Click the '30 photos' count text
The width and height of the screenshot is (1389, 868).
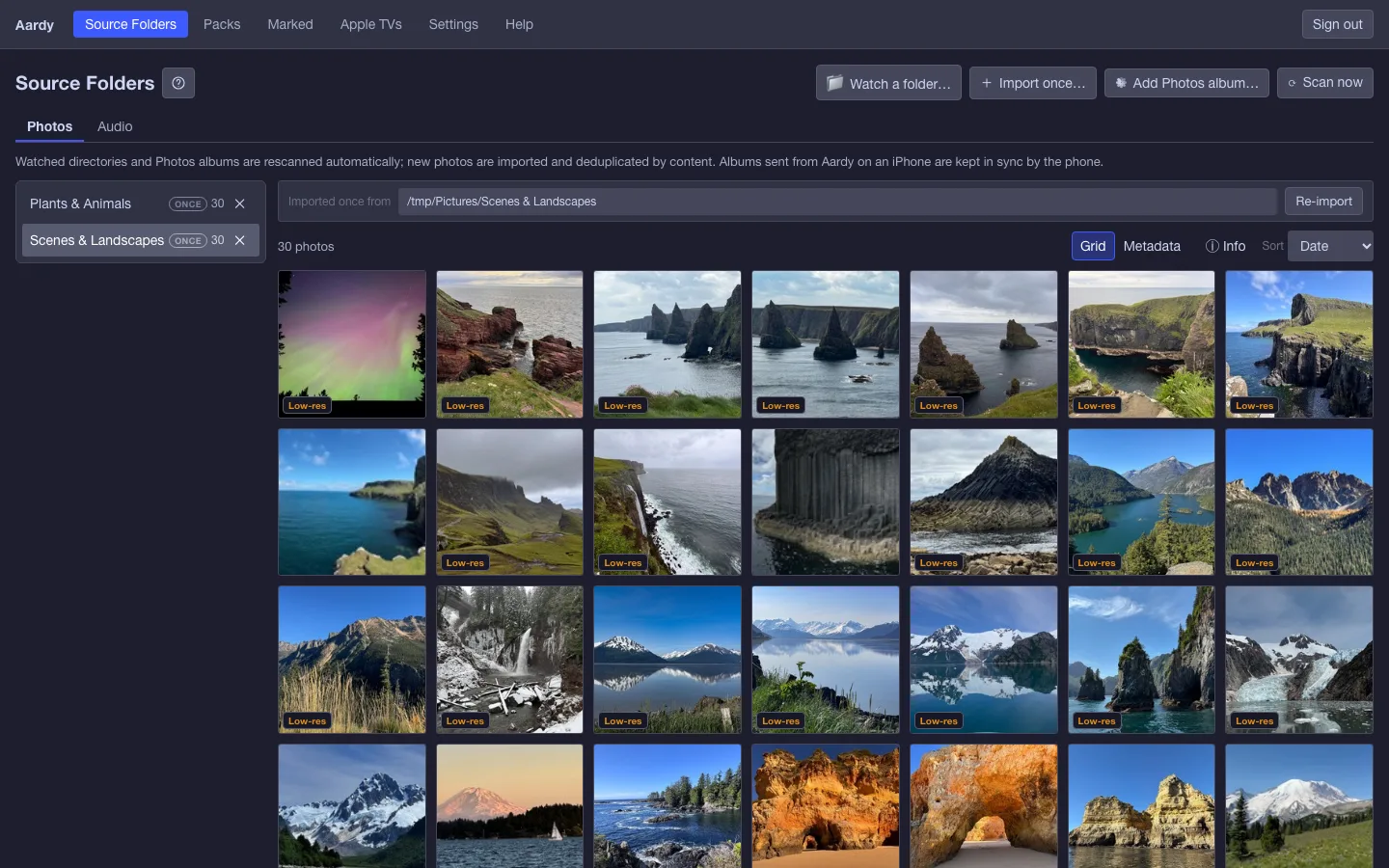(306, 247)
